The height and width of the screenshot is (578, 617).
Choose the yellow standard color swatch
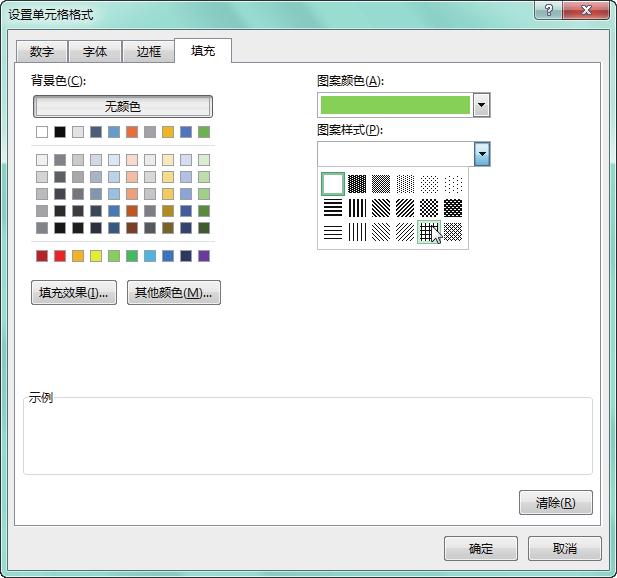point(96,256)
